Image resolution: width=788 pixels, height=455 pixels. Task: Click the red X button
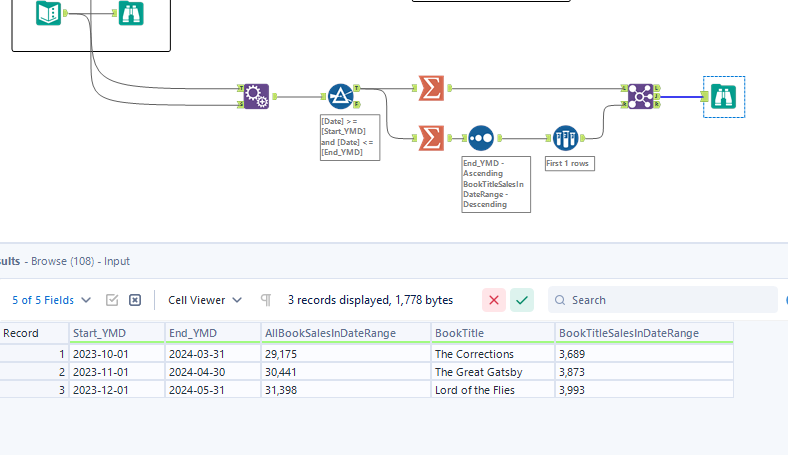pos(494,300)
